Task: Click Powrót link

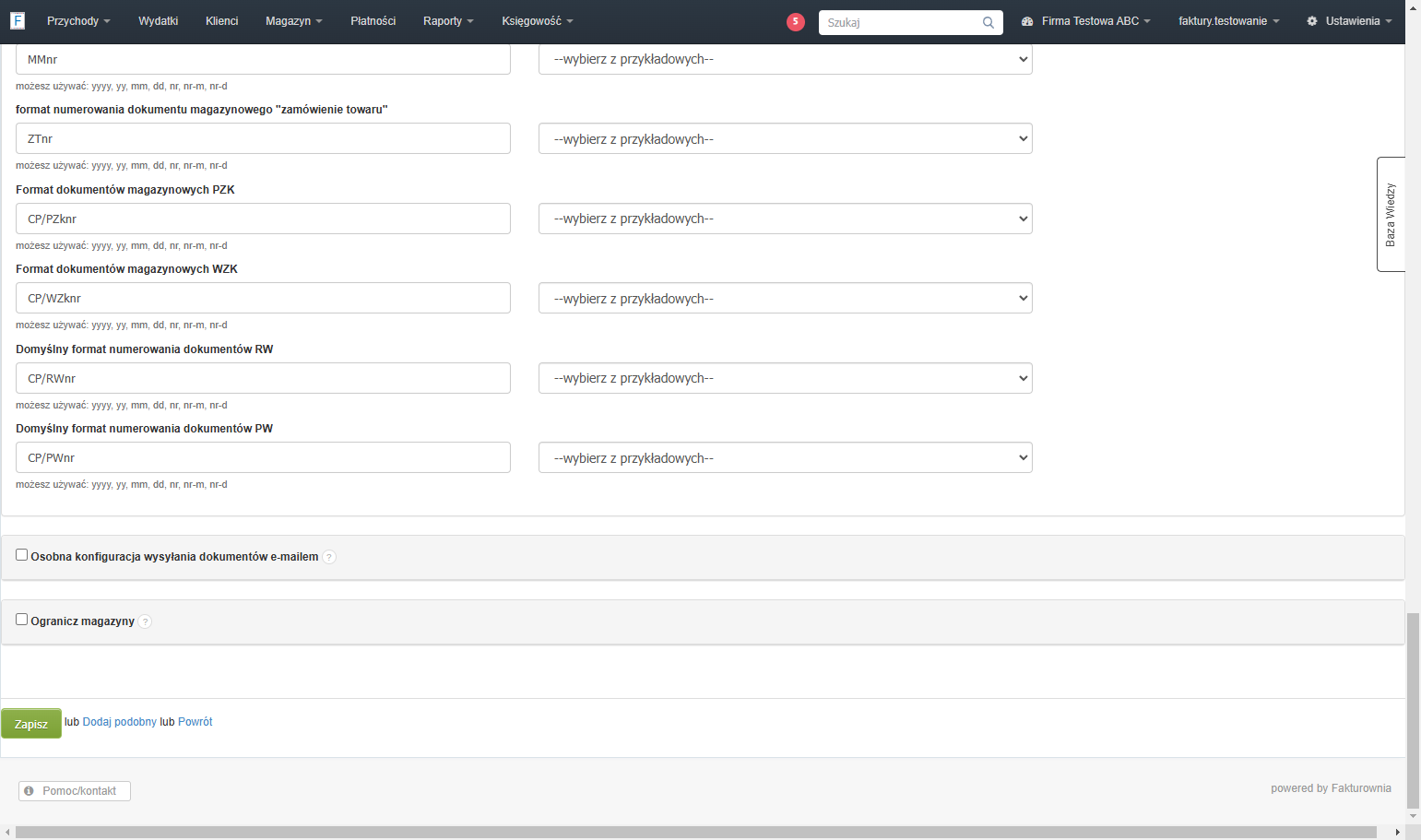Action: point(195,722)
